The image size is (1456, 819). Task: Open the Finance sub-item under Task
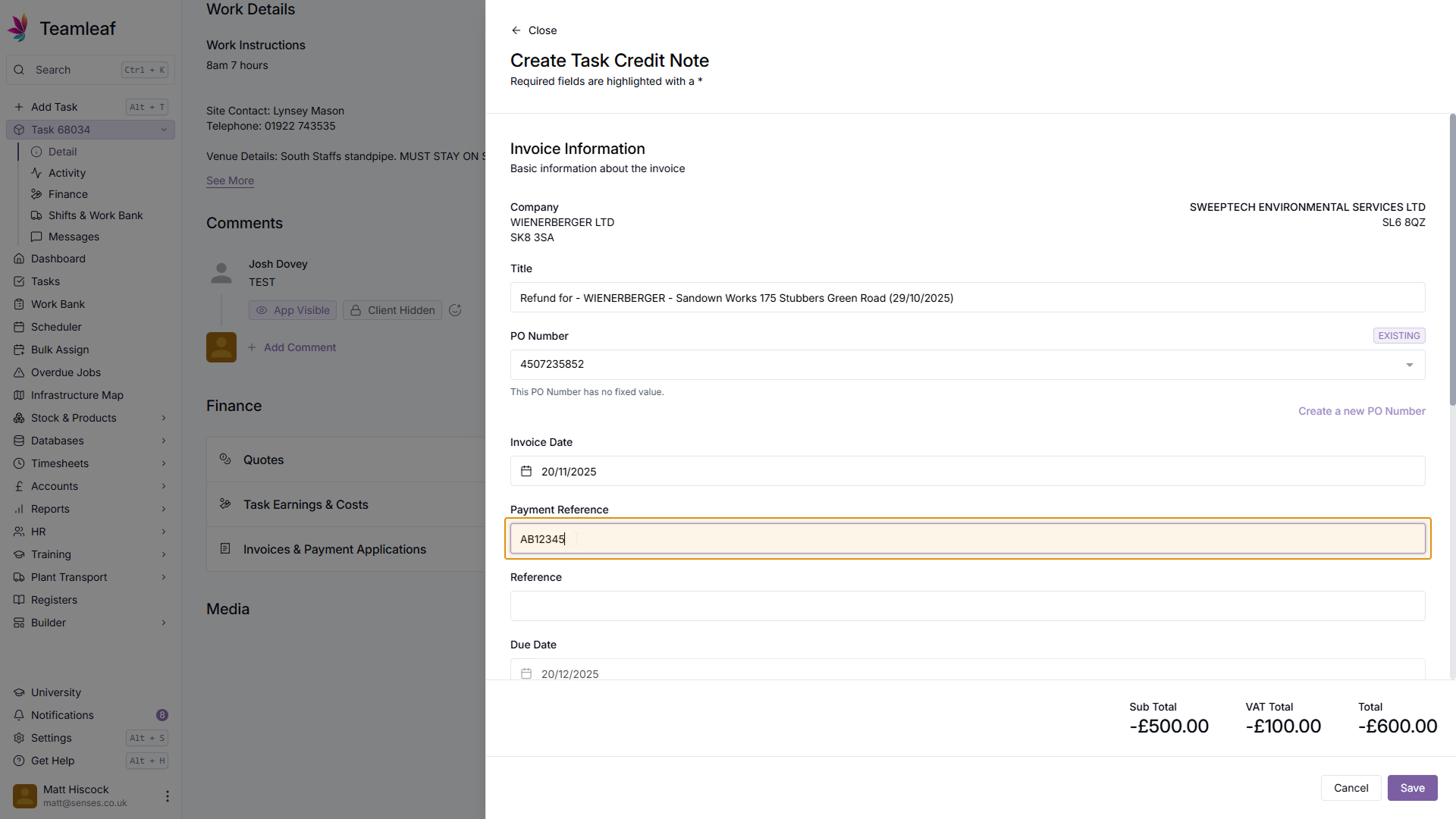click(67, 194)
